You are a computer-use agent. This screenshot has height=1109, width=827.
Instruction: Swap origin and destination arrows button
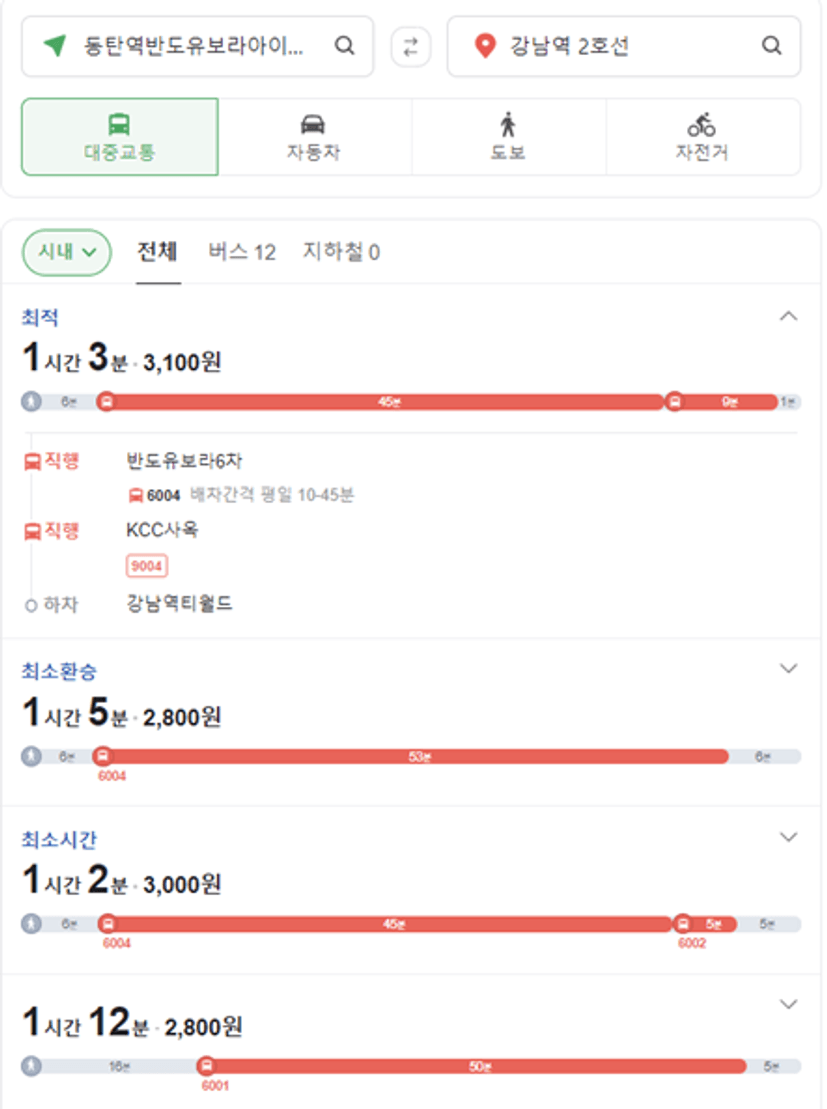tap(410, 47)
